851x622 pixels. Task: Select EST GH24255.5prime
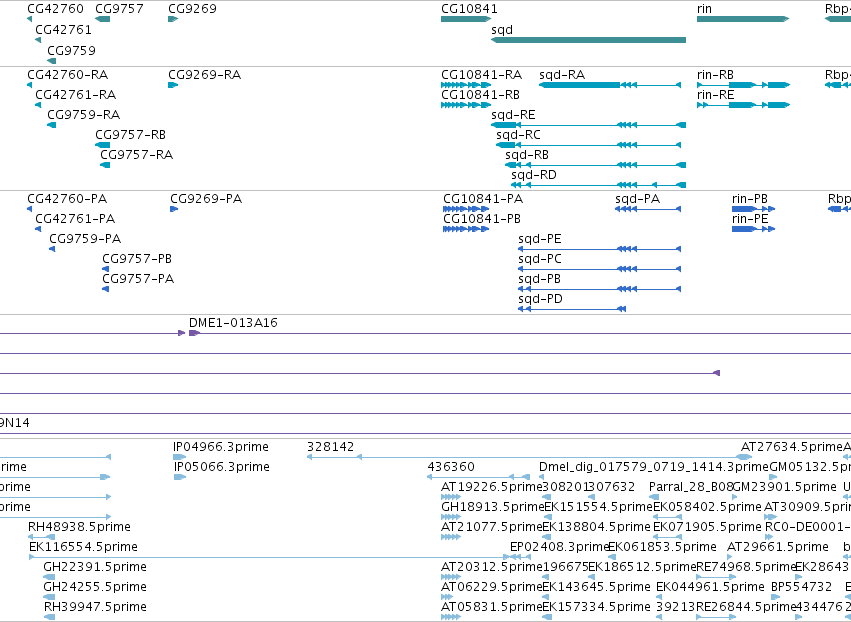tap(94, 587)
